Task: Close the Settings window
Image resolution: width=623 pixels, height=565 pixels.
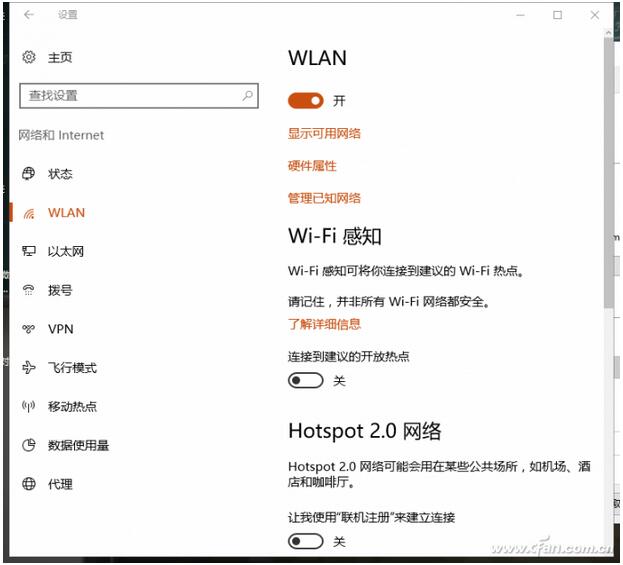Action: [x=595, y=15]
